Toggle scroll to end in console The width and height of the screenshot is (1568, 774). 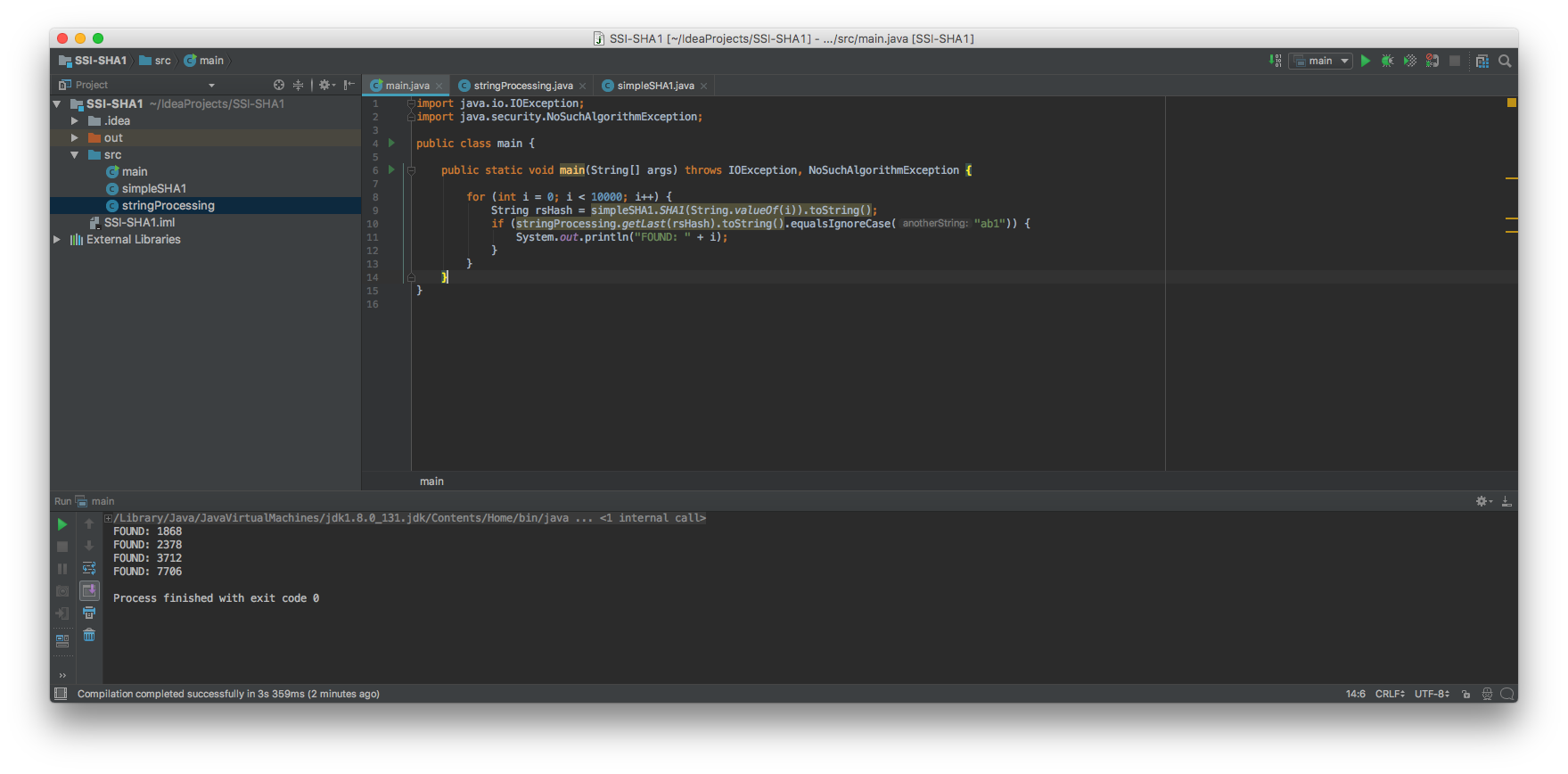coord(89,590)
